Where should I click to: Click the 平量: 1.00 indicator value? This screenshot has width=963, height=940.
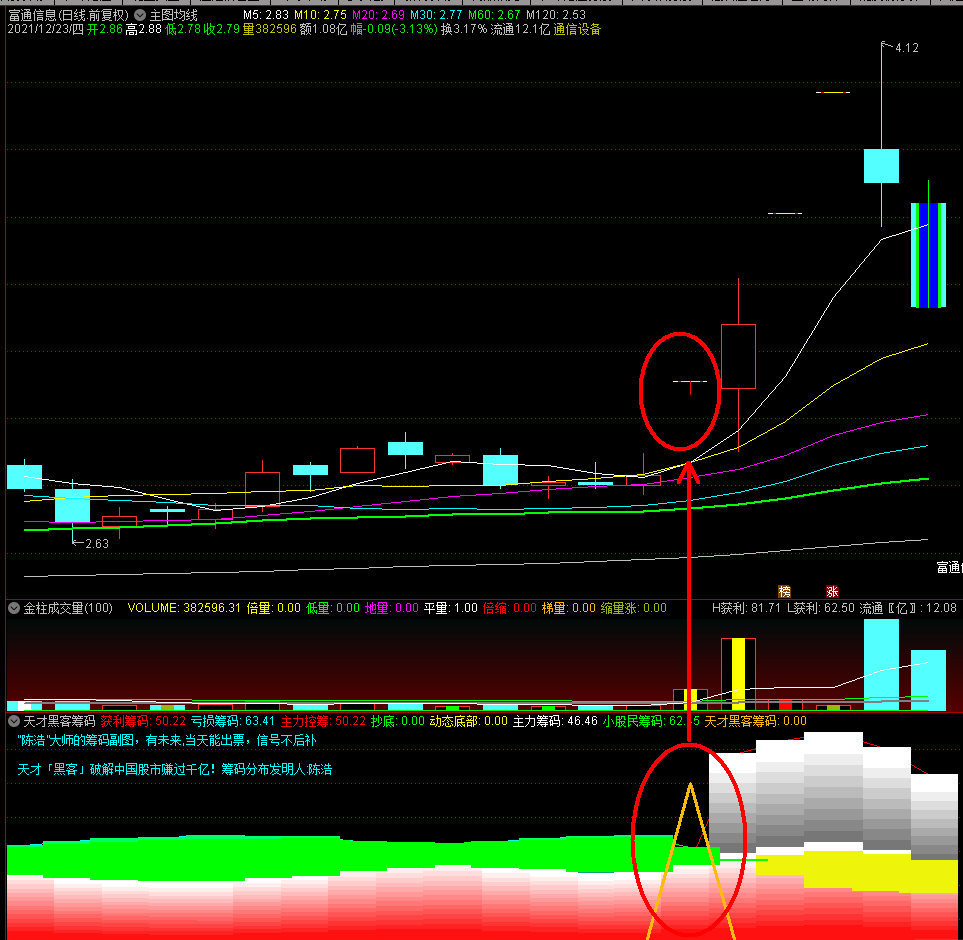[x=451, y=608]
